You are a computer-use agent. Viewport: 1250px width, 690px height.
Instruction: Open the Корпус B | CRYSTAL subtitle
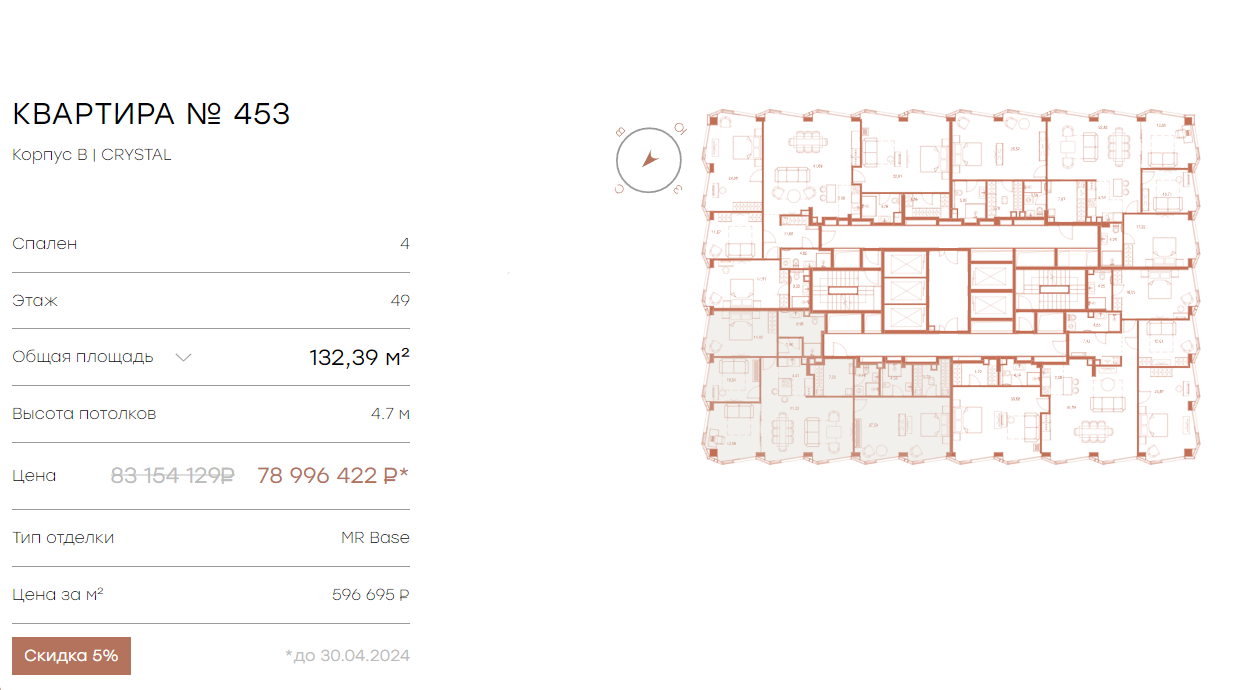(92, 155)
